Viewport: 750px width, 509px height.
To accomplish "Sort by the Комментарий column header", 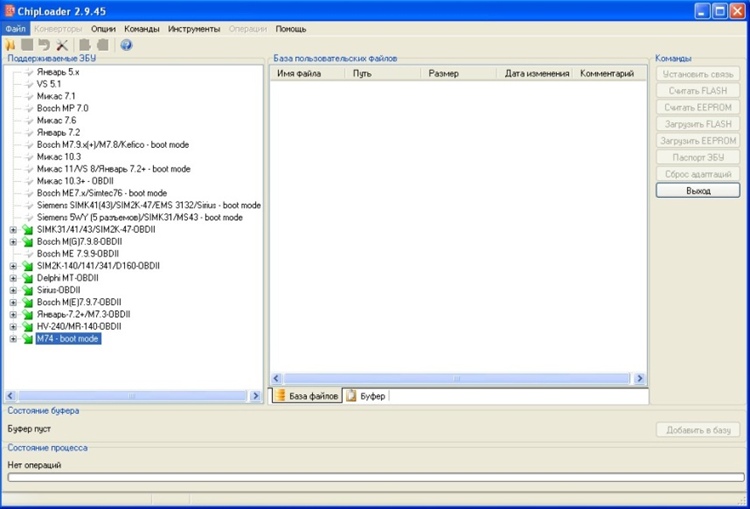I will pyautogui.click(x=609, y=74).
